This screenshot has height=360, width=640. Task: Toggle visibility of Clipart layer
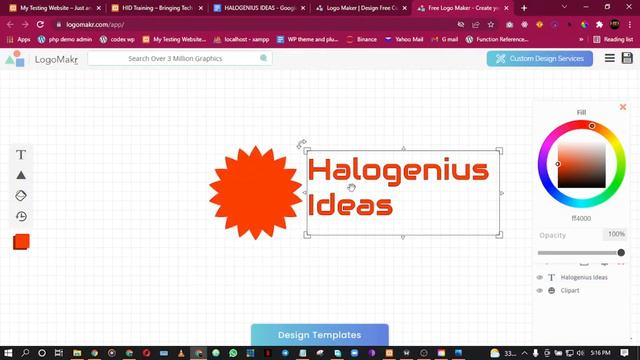[x=540, y=291]
